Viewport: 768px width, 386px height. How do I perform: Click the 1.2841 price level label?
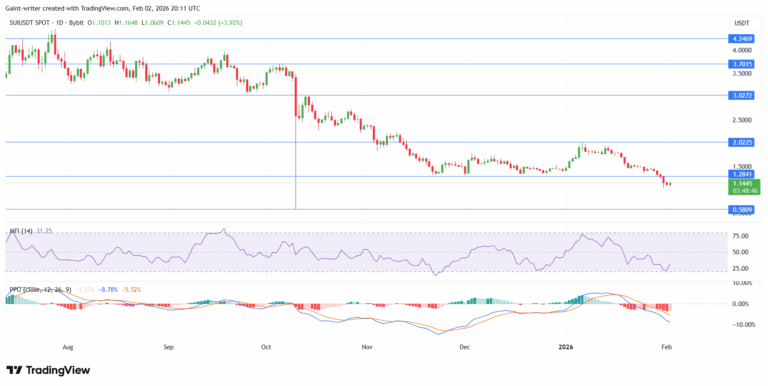point(740,174)
